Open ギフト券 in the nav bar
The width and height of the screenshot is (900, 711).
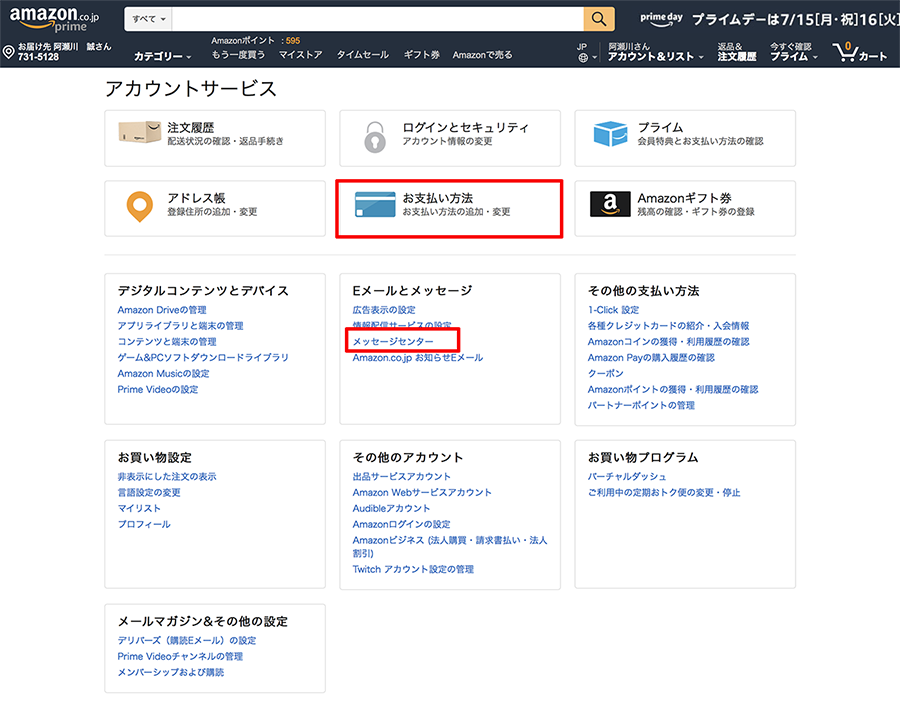[x=421, y=55]
